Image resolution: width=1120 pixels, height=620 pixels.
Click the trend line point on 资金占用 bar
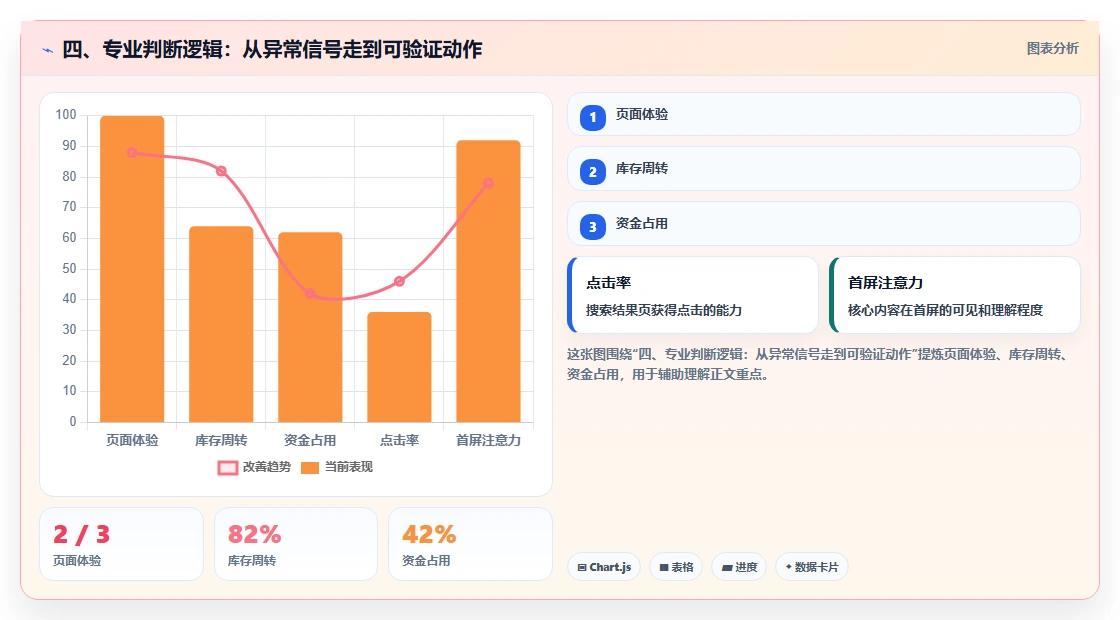[x=310, y=293]
